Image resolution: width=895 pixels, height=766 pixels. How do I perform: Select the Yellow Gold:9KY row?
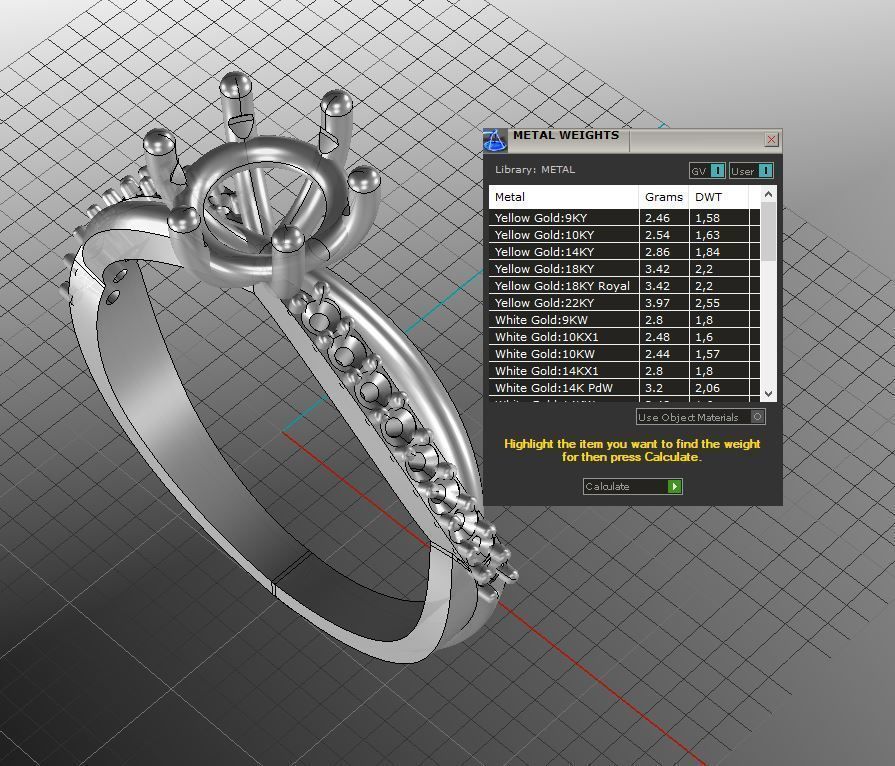624,217
